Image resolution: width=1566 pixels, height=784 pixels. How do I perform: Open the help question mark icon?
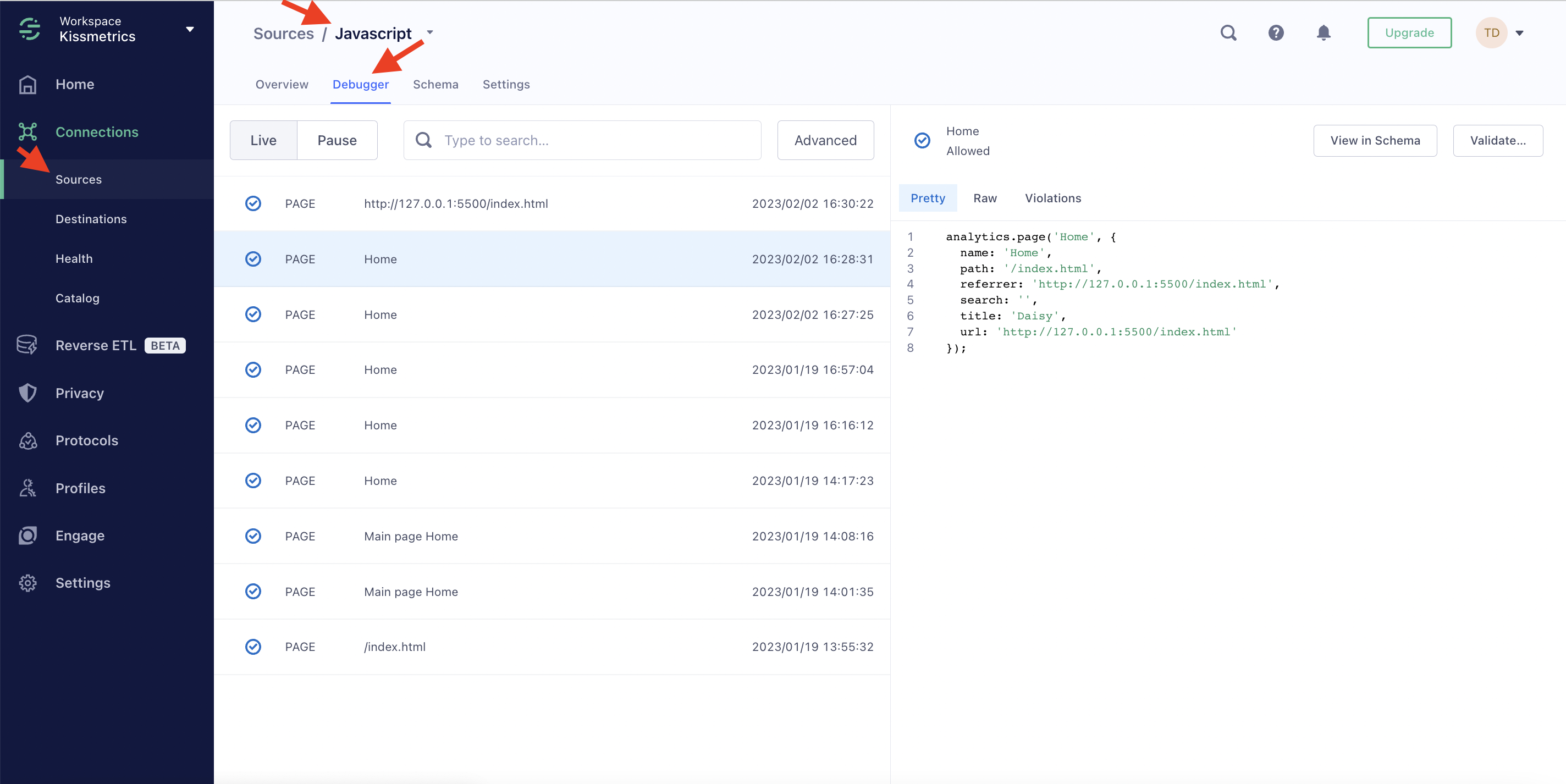1276,33
